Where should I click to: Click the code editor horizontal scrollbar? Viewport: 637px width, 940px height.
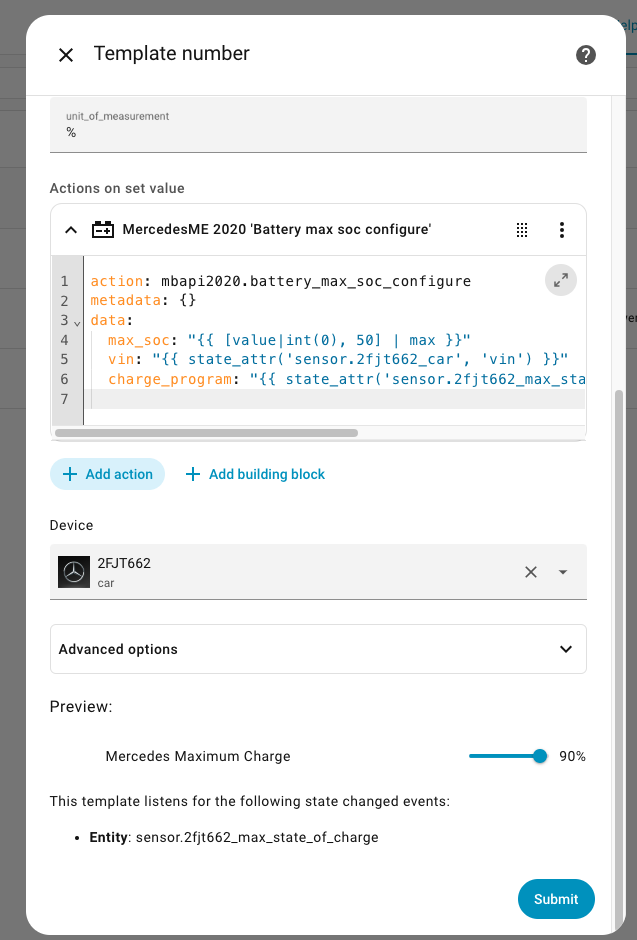pos(206,433)
